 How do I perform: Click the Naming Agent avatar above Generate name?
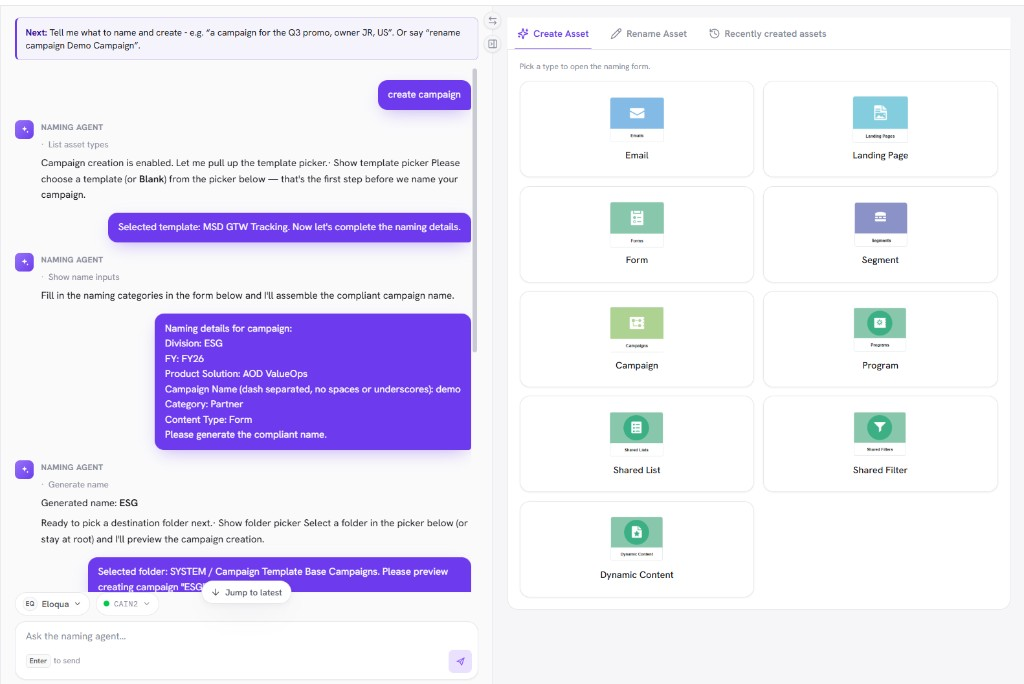(x=25, y=469)
